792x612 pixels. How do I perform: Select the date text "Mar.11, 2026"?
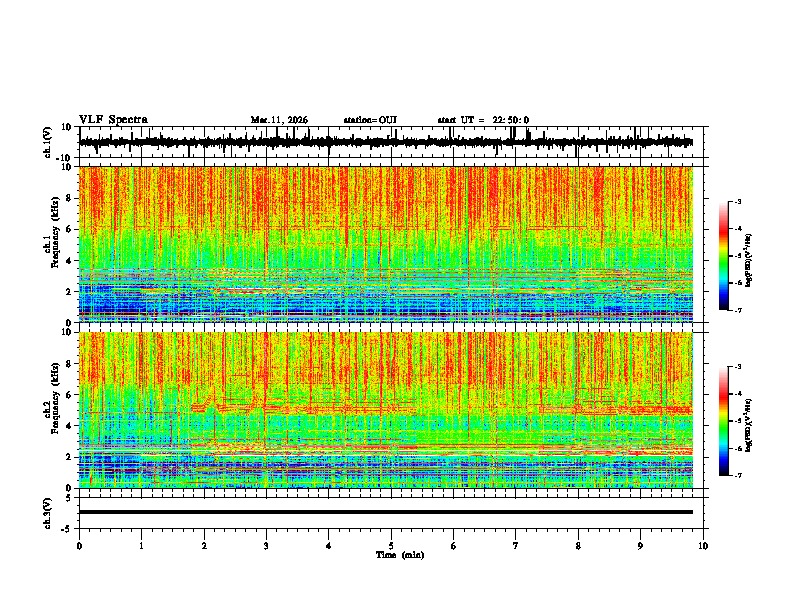point(279,120)
